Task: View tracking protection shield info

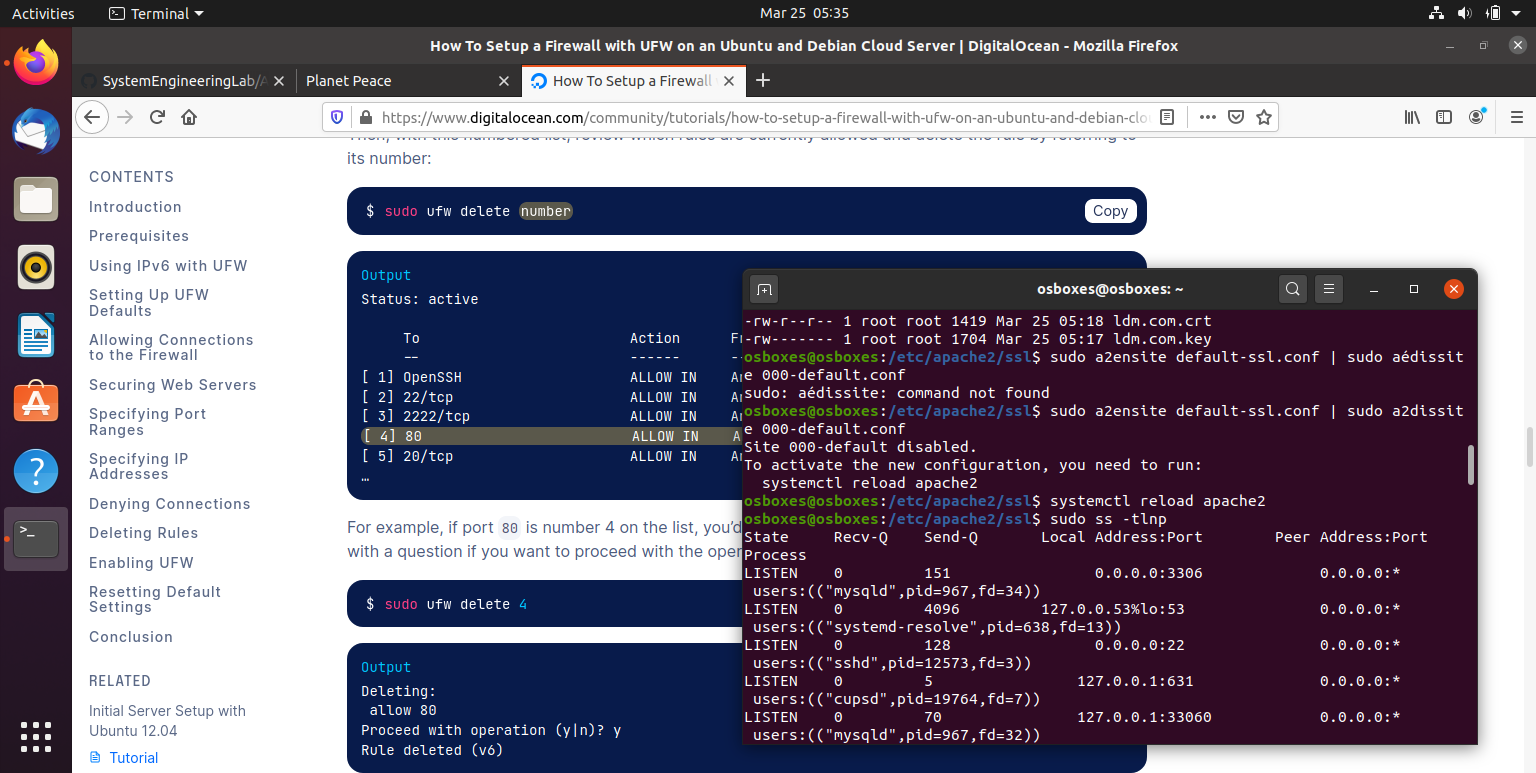Action: 337,117
